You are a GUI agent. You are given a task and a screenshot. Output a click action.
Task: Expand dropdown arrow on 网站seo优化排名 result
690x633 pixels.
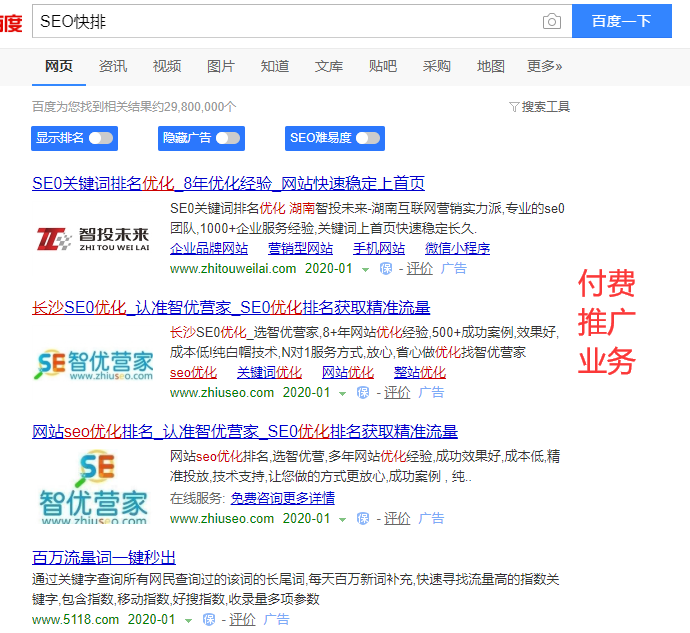(x=342, y=520)
